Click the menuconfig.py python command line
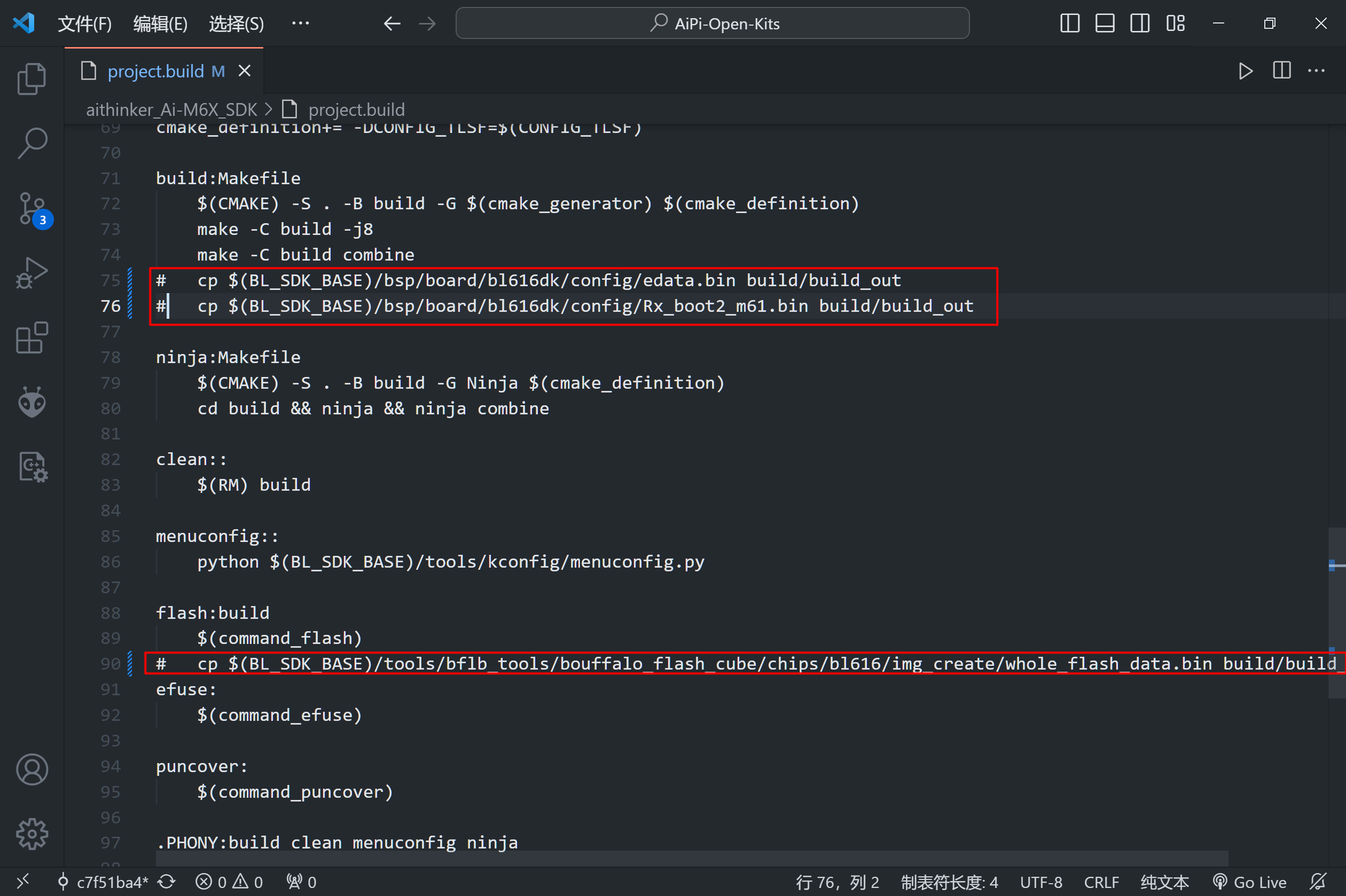This screenshot has height=896, width=1346. (x=451, y=562)
